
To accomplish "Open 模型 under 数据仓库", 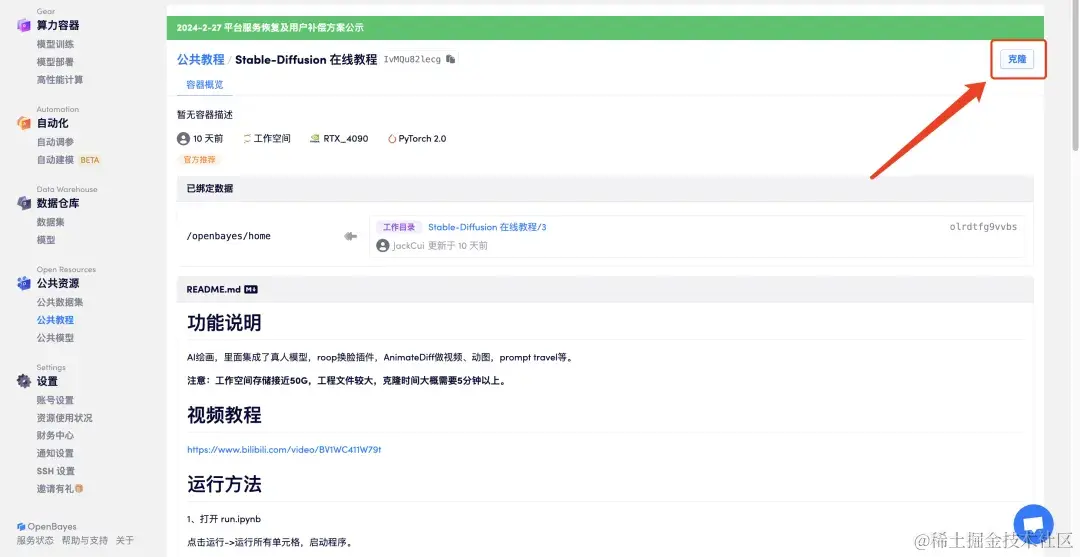I will point(46,240).
